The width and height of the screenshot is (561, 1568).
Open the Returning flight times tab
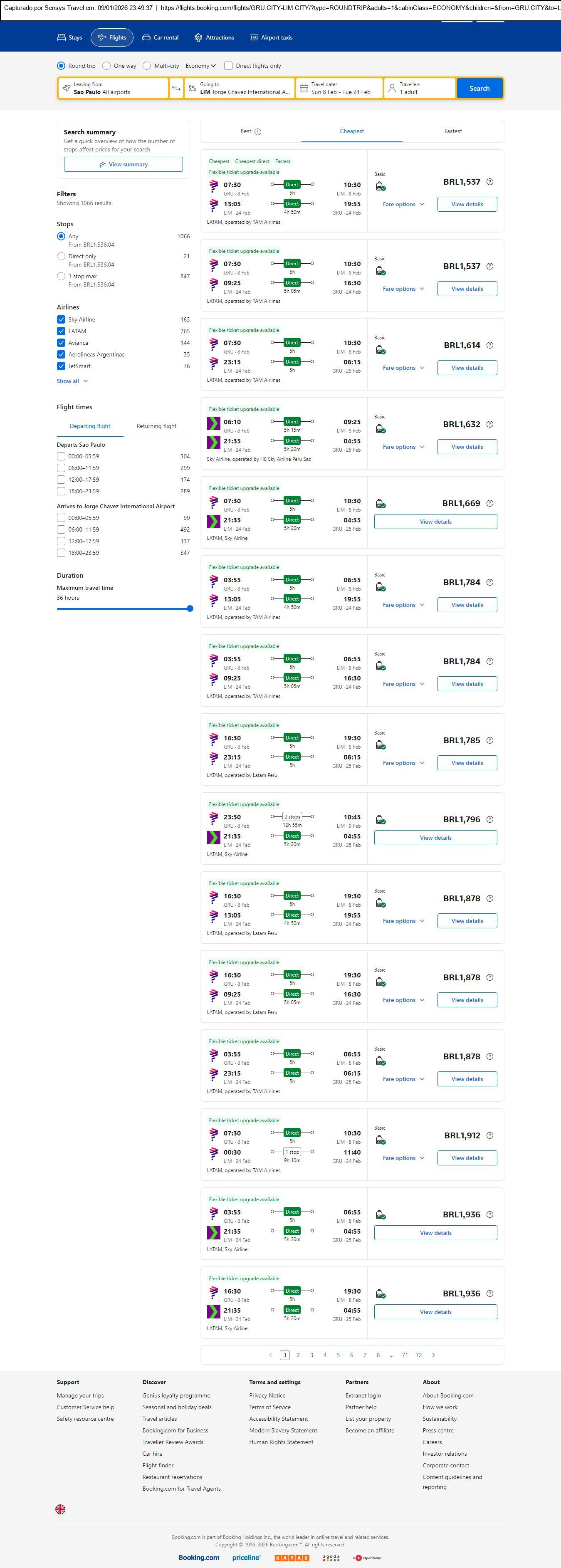tap(156, 426)
